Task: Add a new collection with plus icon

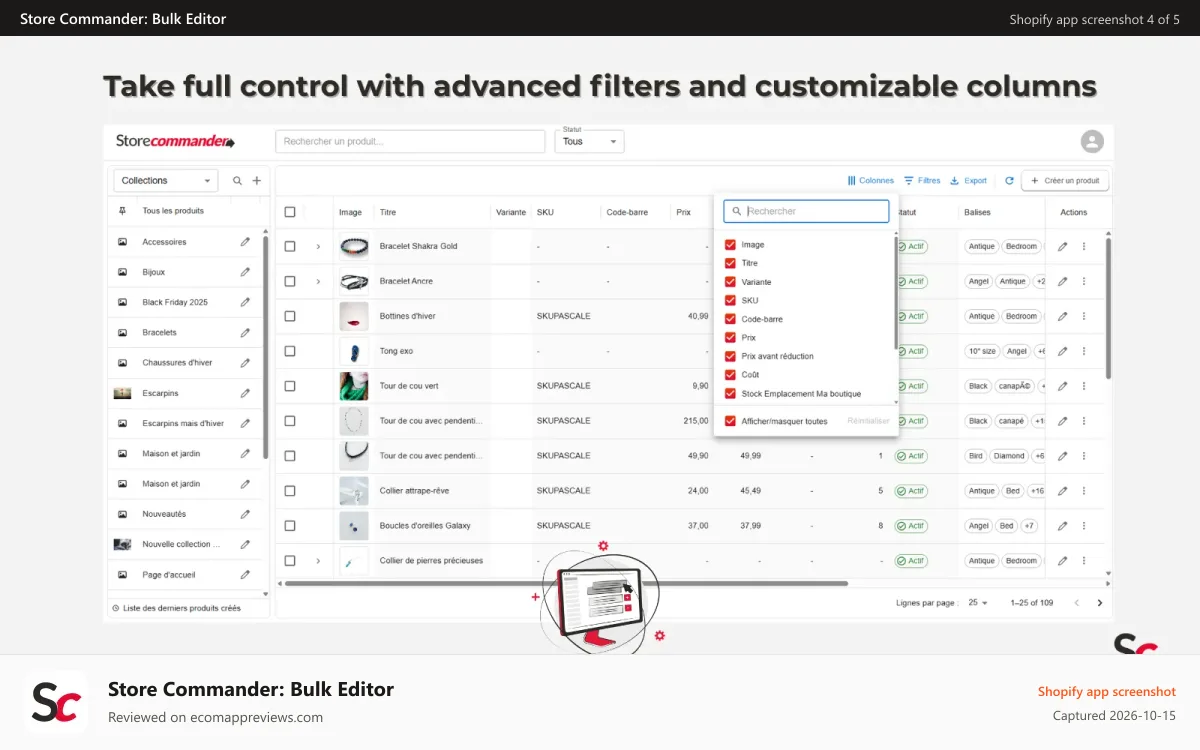Action: [257, 181]
